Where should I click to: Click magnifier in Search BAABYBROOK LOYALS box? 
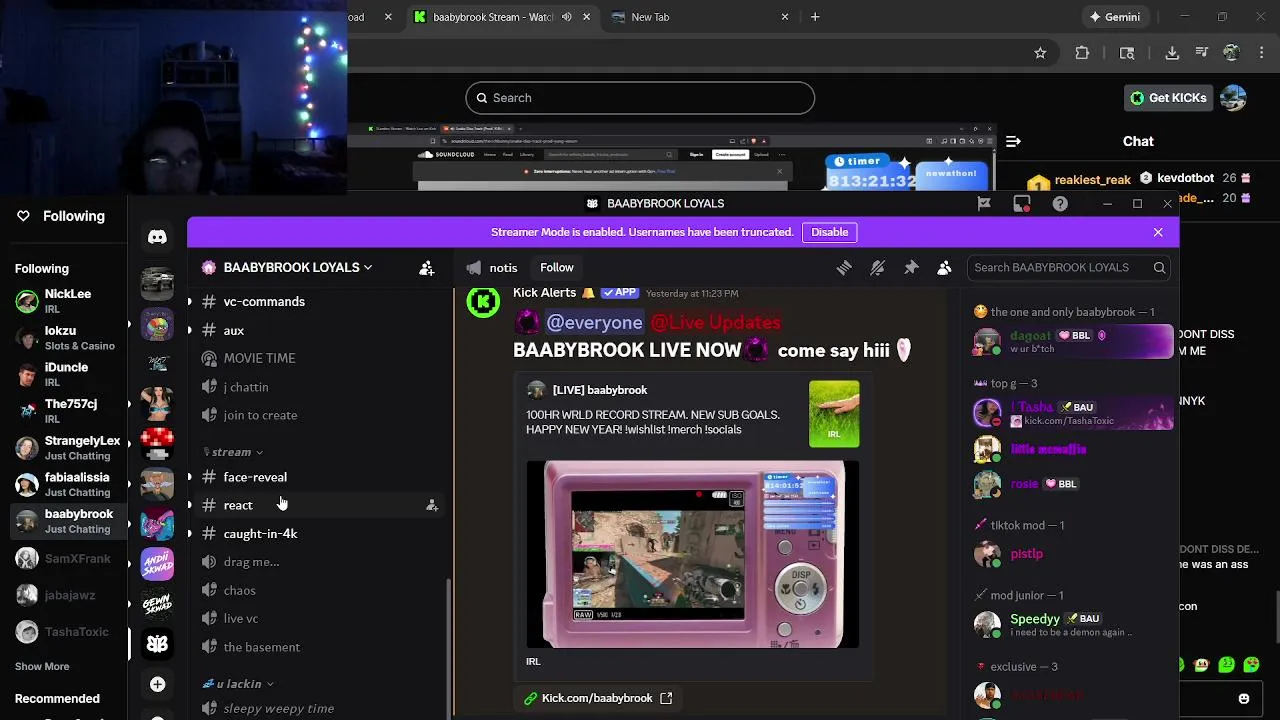point(1160,268)
